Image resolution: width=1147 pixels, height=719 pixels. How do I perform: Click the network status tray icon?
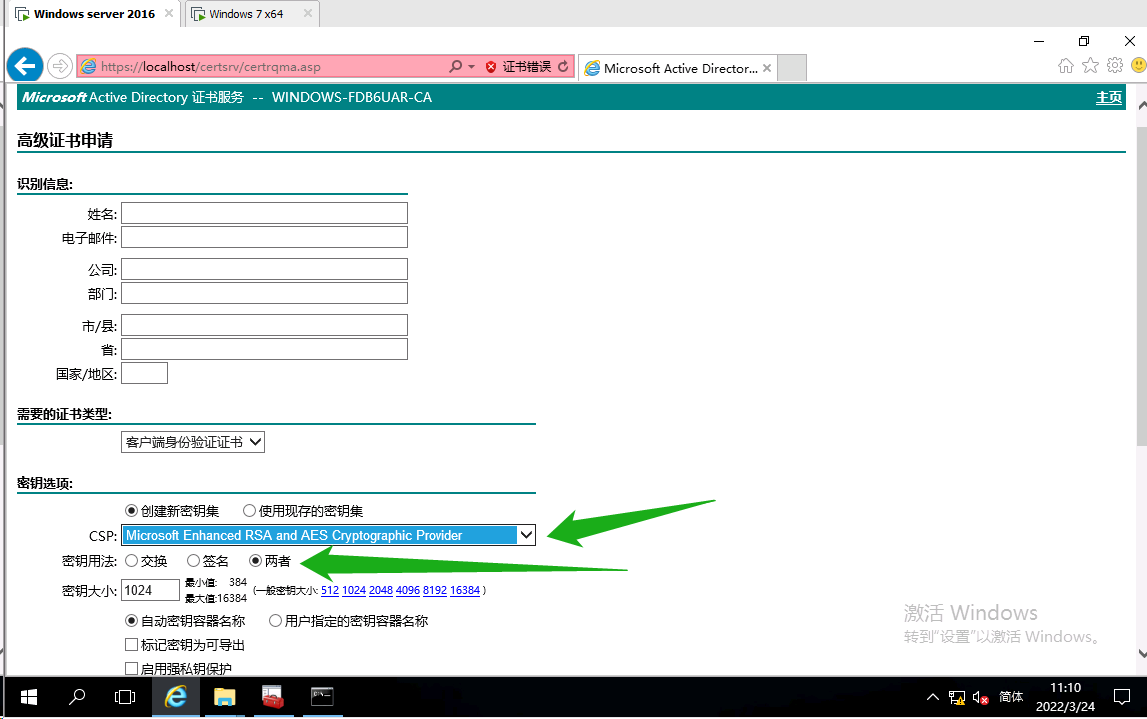click(957, 698)
